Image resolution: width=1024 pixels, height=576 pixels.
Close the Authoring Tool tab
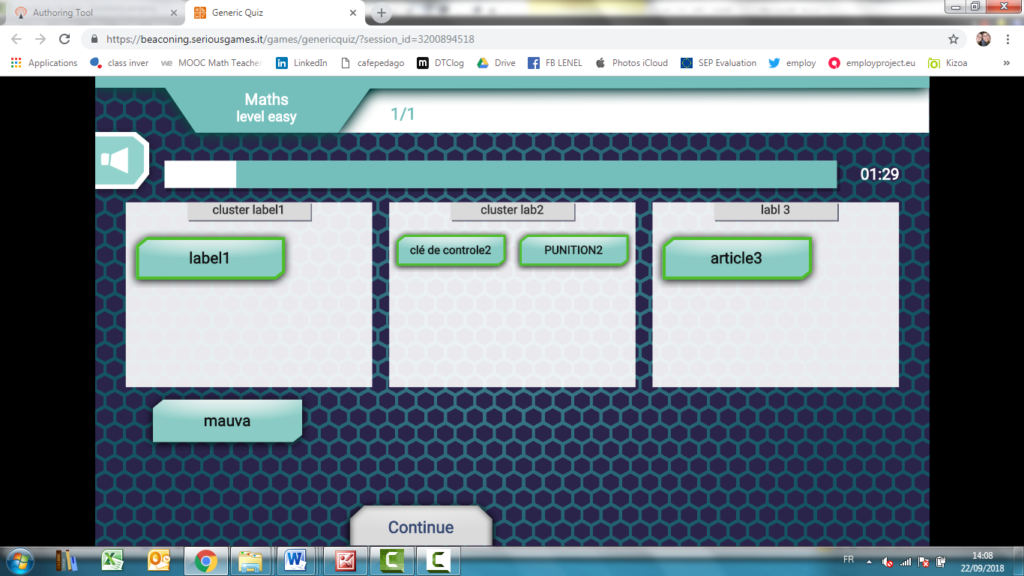point(173,12)
